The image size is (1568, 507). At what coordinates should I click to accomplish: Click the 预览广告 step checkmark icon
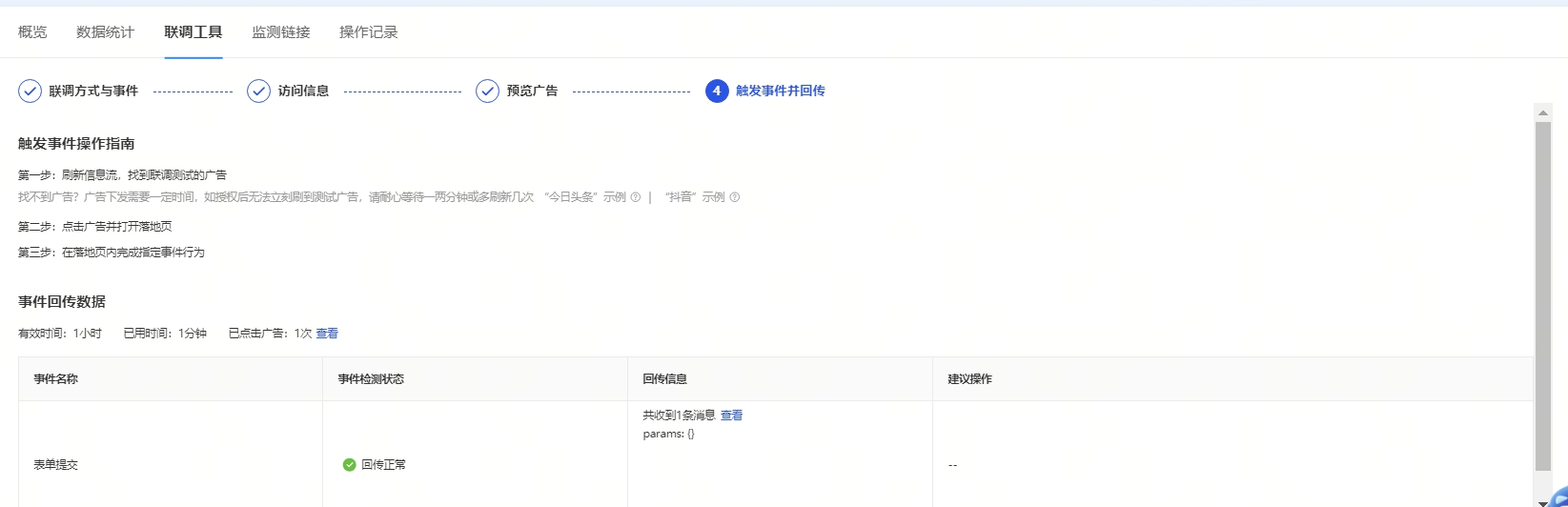487,91
